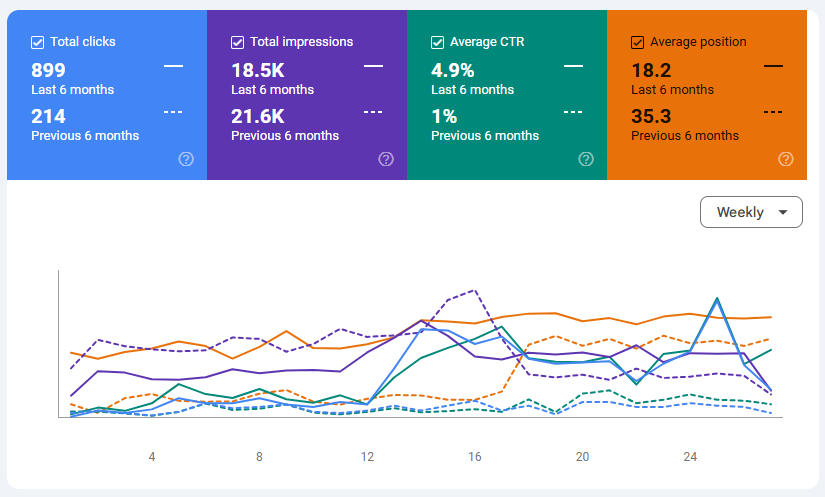Image resolution: width=825 pixels, height=497 pixels.
Task: Click the 1% previous CTR value
Action: pyautogui.click(x=444, y=116)
